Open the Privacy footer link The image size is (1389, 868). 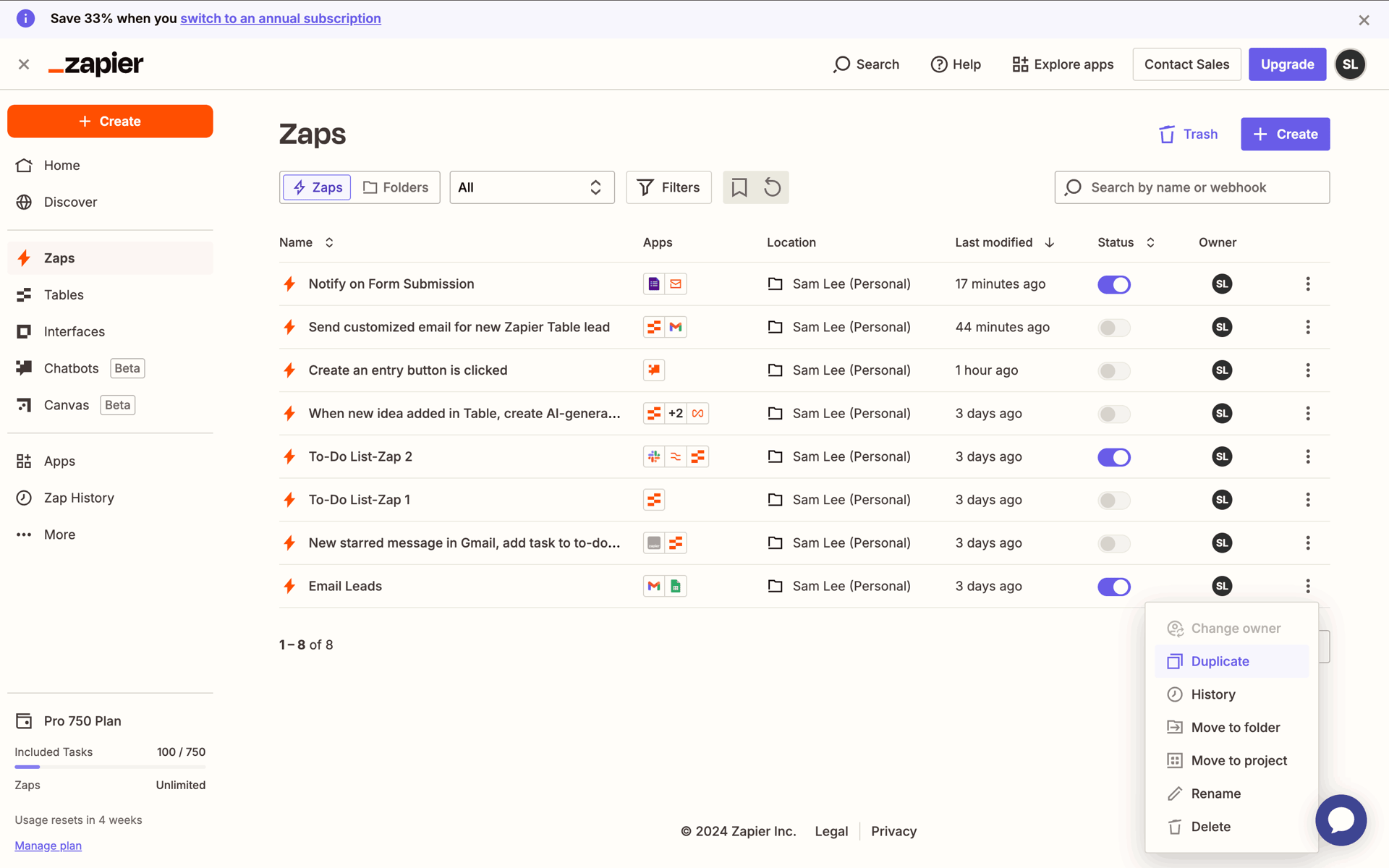point(893,831)
